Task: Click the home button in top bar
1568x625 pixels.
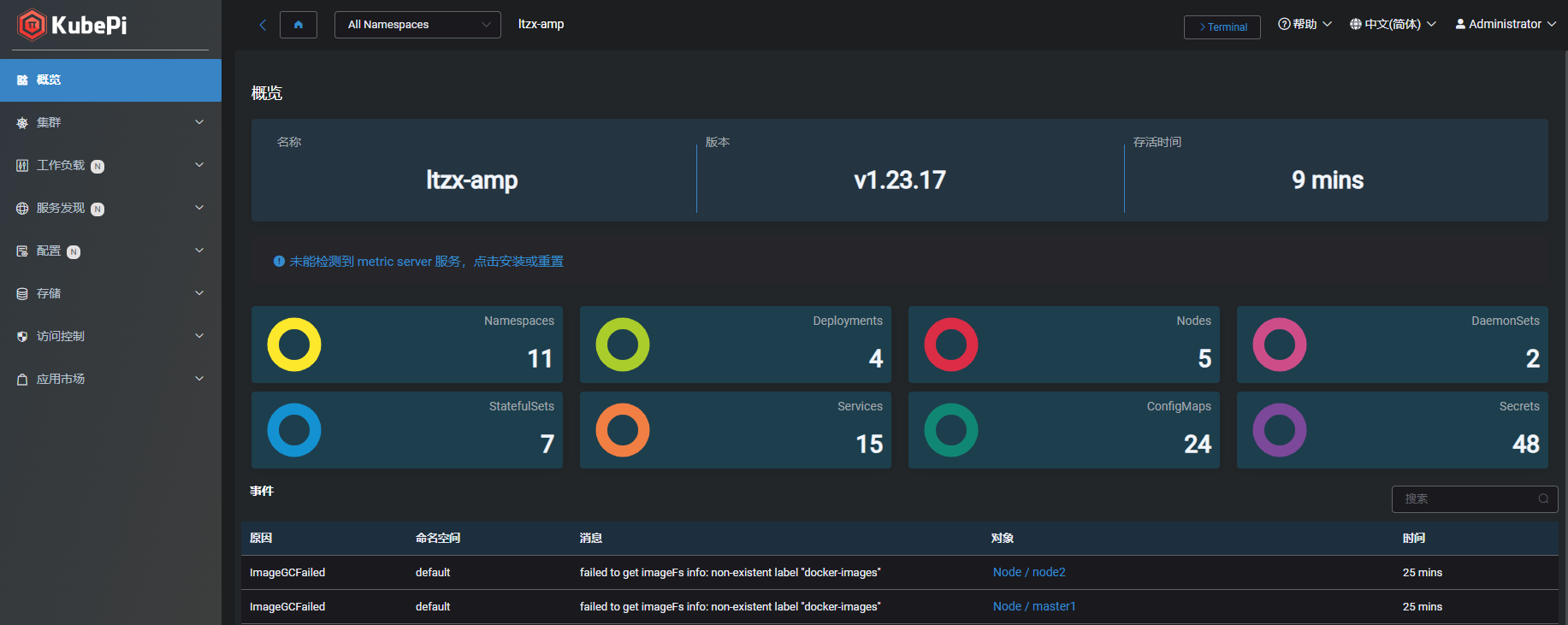Action: tap(299, 25)
